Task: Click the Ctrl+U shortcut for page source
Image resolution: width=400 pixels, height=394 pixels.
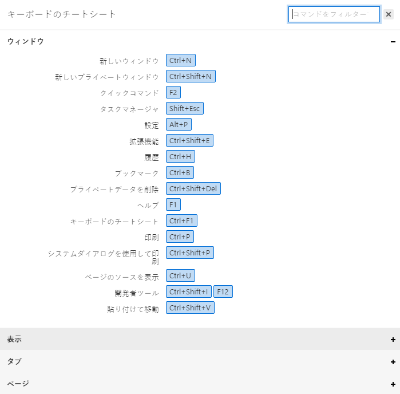Action: (x=180, y=276)
